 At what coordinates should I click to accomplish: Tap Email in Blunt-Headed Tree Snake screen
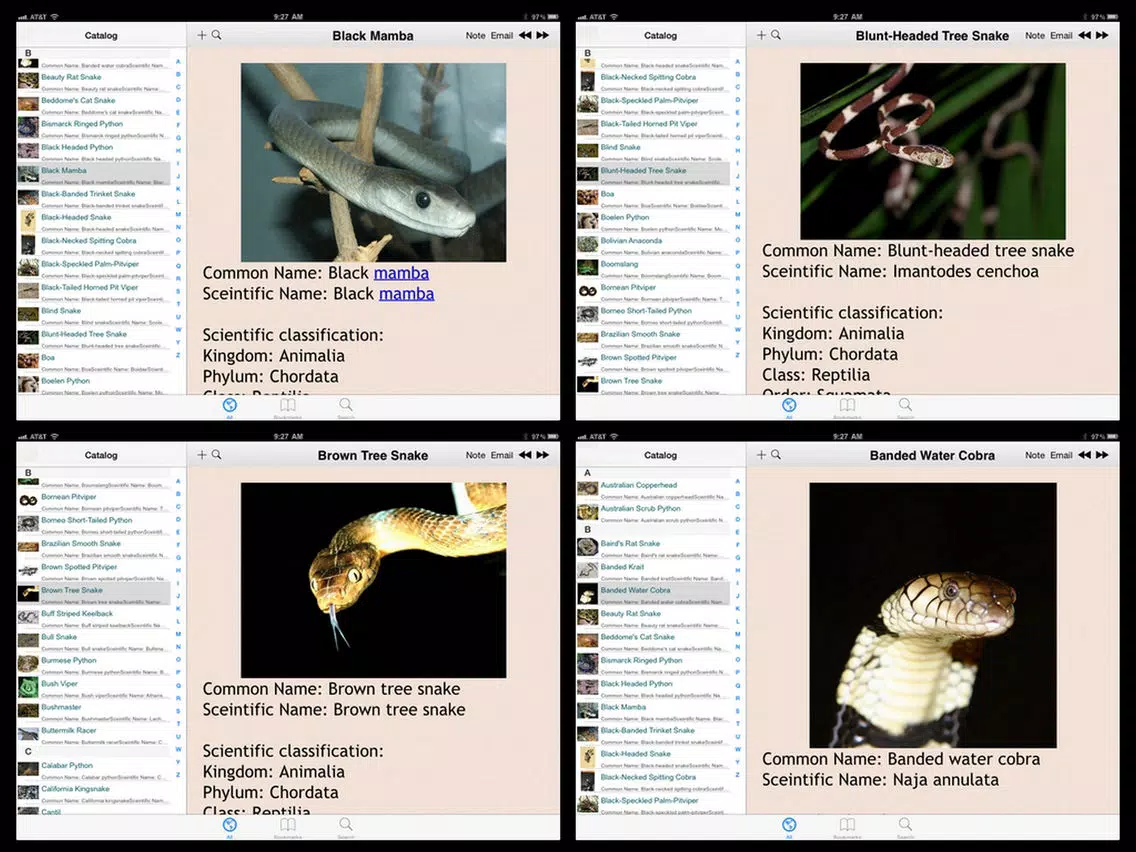1061,36
